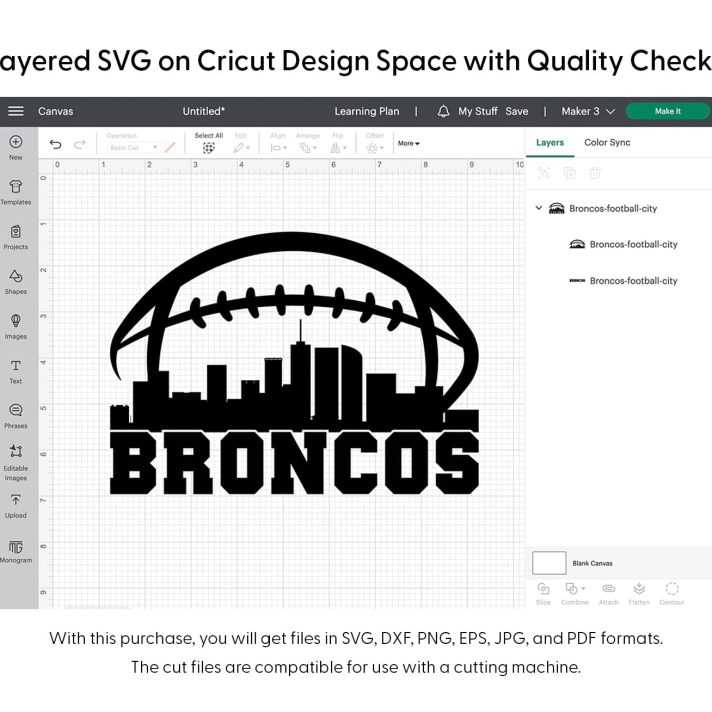Click the Blank Canvas swatch
This screenshot has height=712, width=712.
[x=549, y=563]
